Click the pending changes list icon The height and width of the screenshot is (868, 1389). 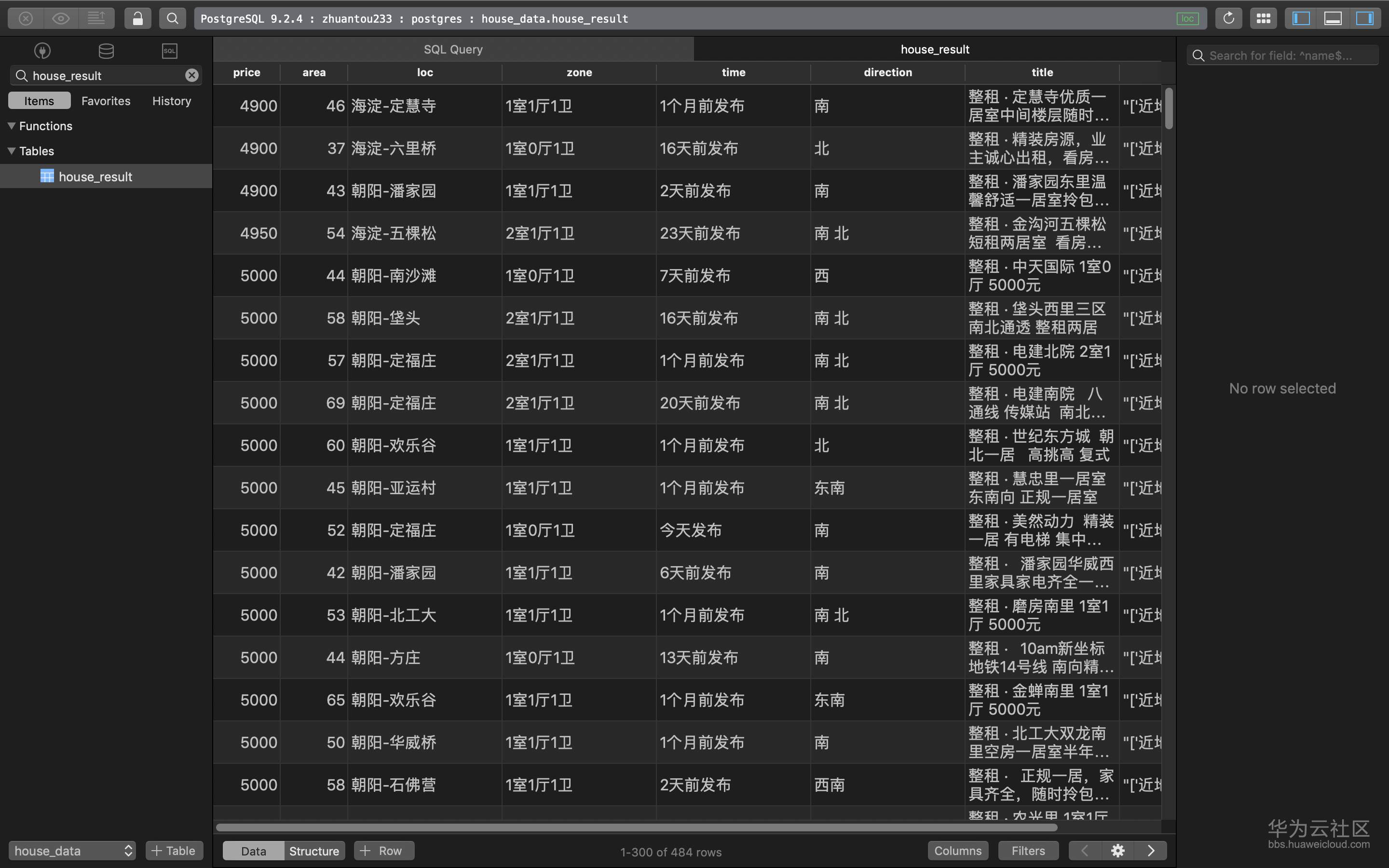pyautogui.click(x=96, y=18)
